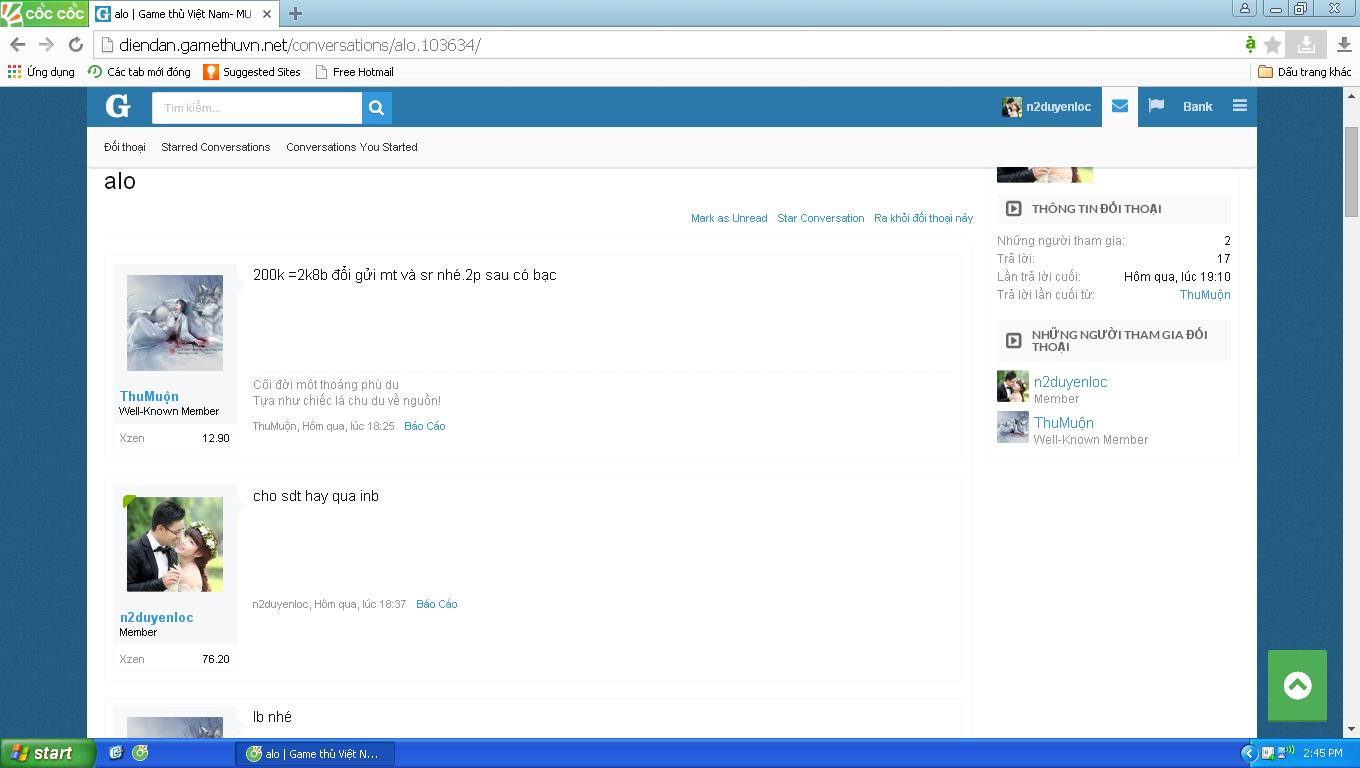Click the address bar URL
This screenshot has width=1360, height=768.
point(300,45)
